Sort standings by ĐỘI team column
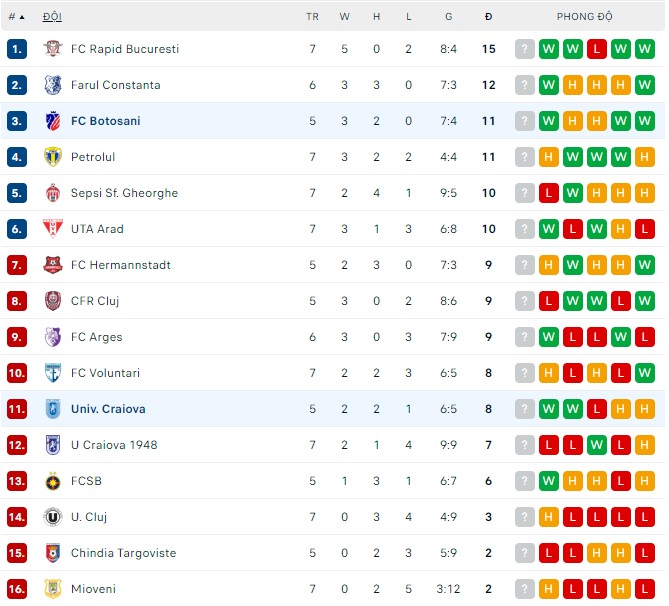Screen dimensions: 669x606 click(51, 17)
